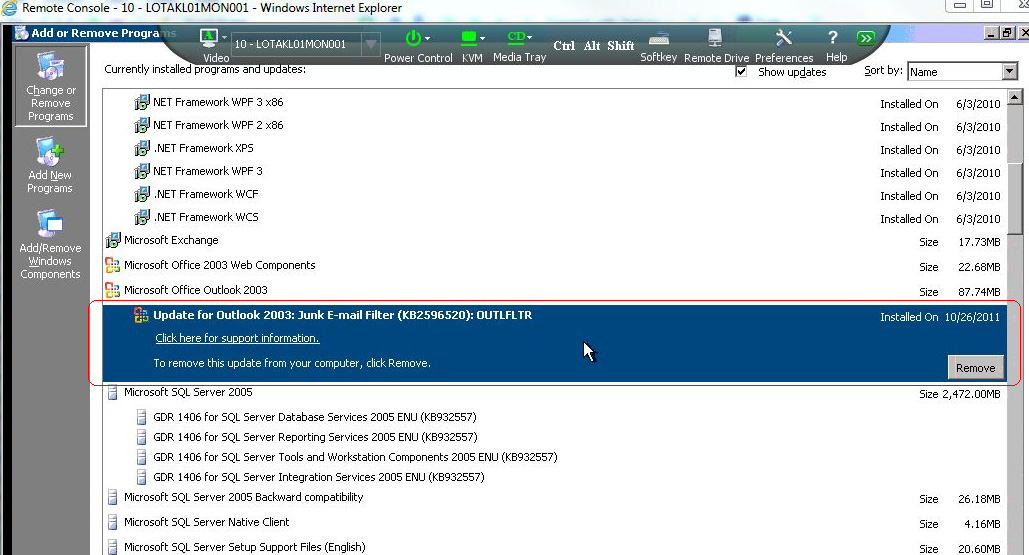The width and height of the screenshot is (1029, 555).
Task: Toggle the Show updates checkbox
Action: point(742,72)
